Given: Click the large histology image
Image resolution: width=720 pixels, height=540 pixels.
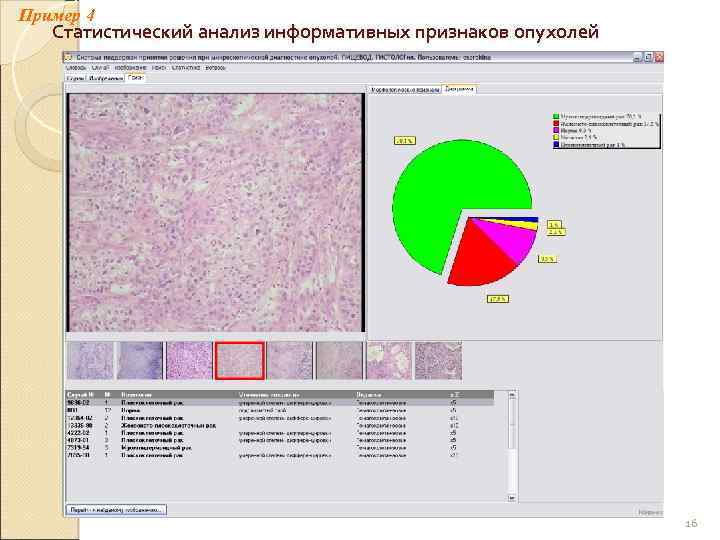Looking at the screenshot, I should pyautogui.click(x=216, y=212).
